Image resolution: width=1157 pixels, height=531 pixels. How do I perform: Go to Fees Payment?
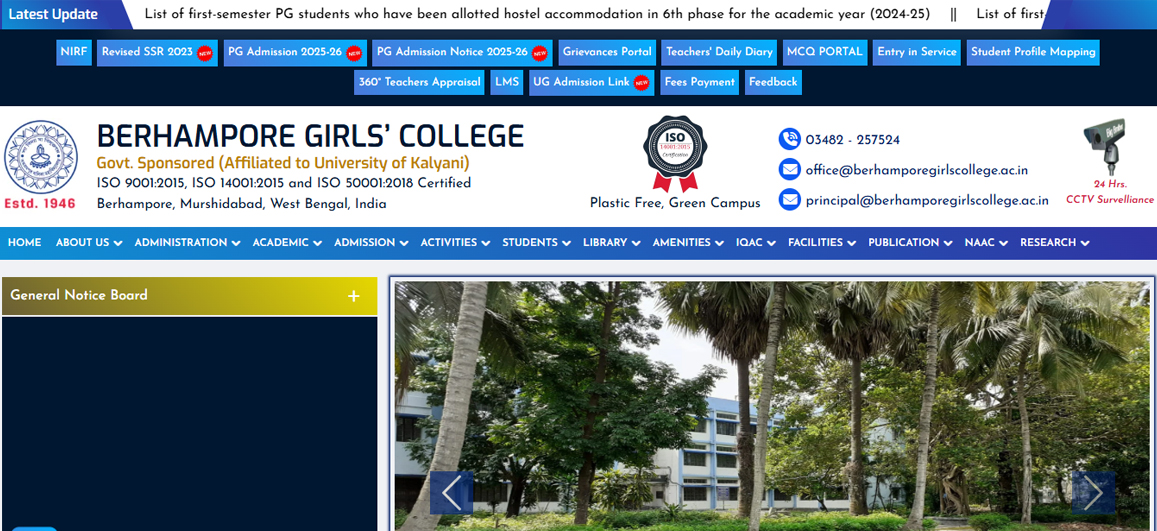tap(700, 83)
